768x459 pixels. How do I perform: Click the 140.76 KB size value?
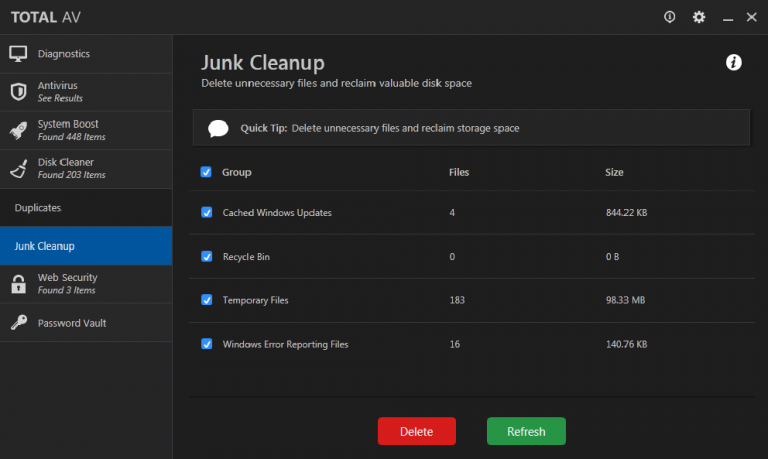coord(626,344)
